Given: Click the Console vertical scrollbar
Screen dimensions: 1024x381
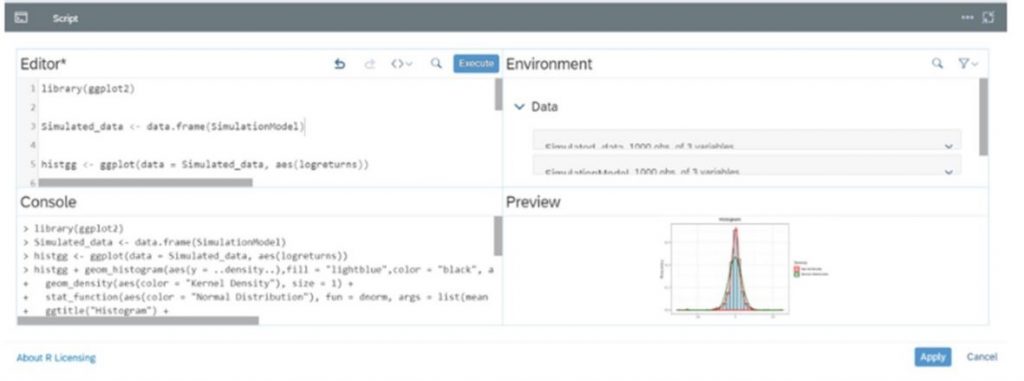Looking at the screenshot, I should tap(498, 236).
